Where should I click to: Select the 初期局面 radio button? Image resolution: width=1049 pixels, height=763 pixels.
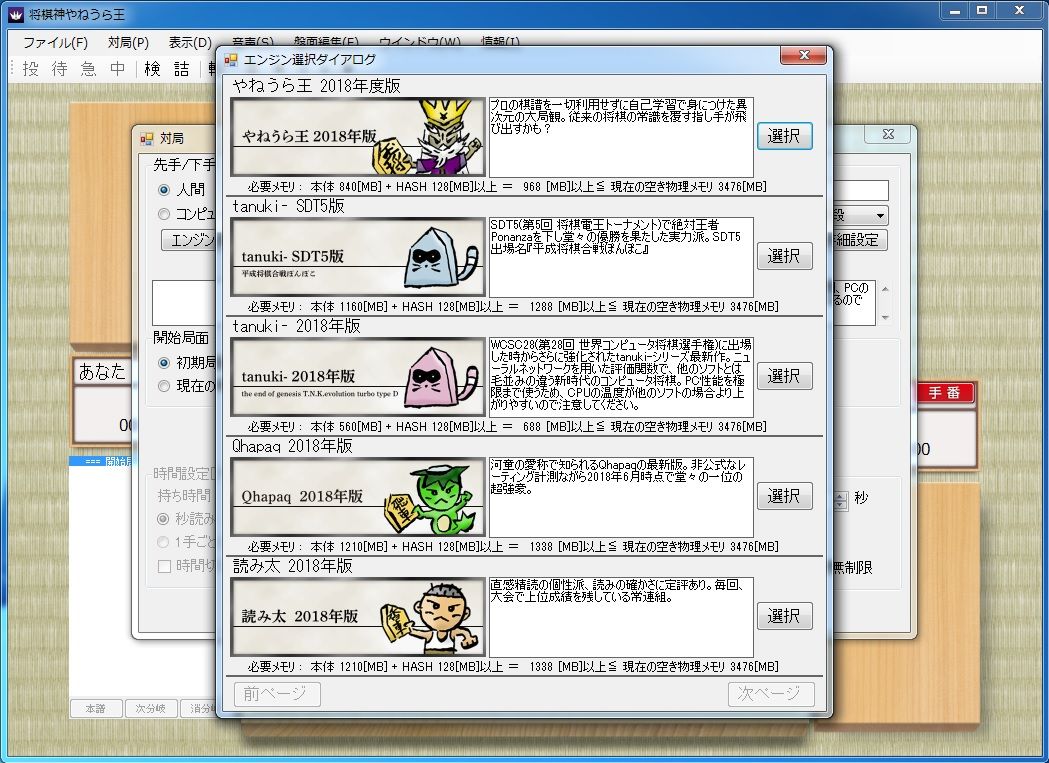tap(163, 363)
